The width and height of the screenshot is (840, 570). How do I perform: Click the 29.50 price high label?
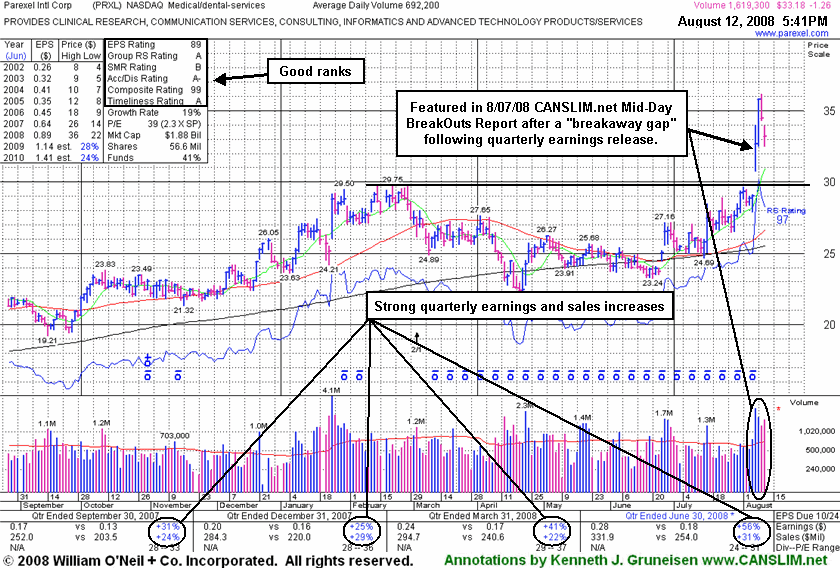344,183
